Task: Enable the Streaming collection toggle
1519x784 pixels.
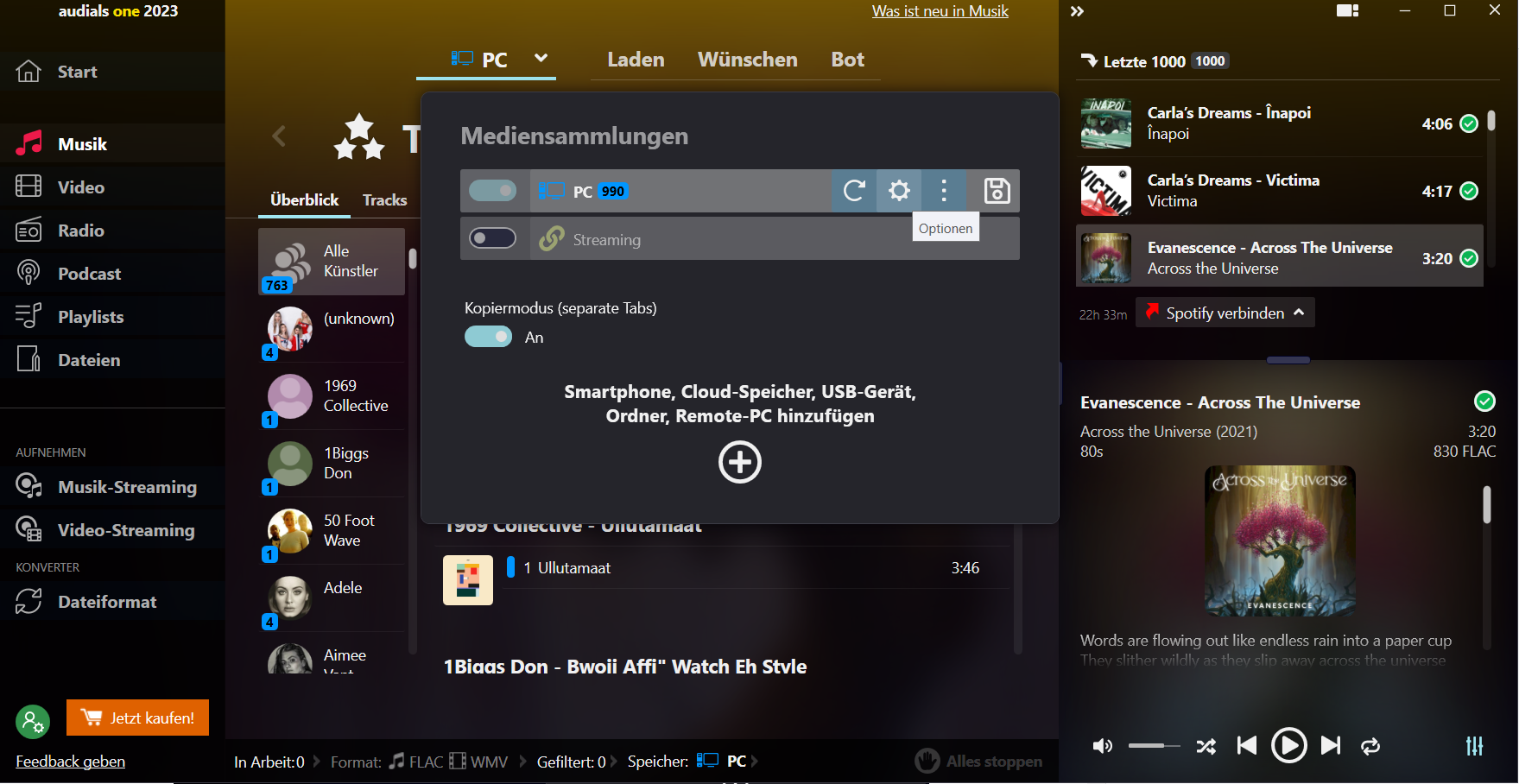Action: [492, 237]
